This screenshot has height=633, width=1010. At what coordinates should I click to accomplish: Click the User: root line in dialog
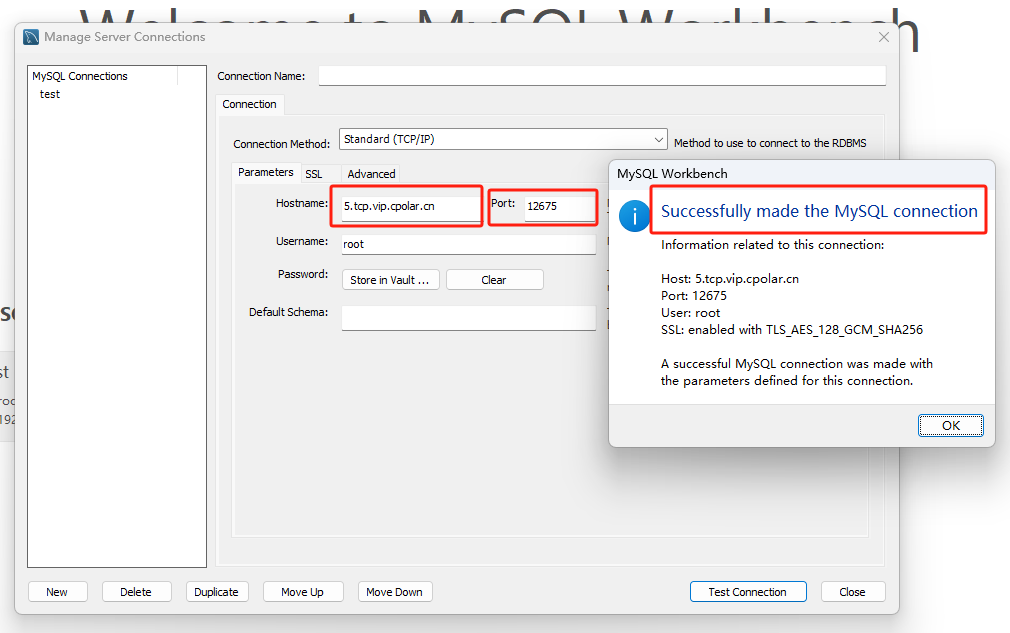(691, 313)
